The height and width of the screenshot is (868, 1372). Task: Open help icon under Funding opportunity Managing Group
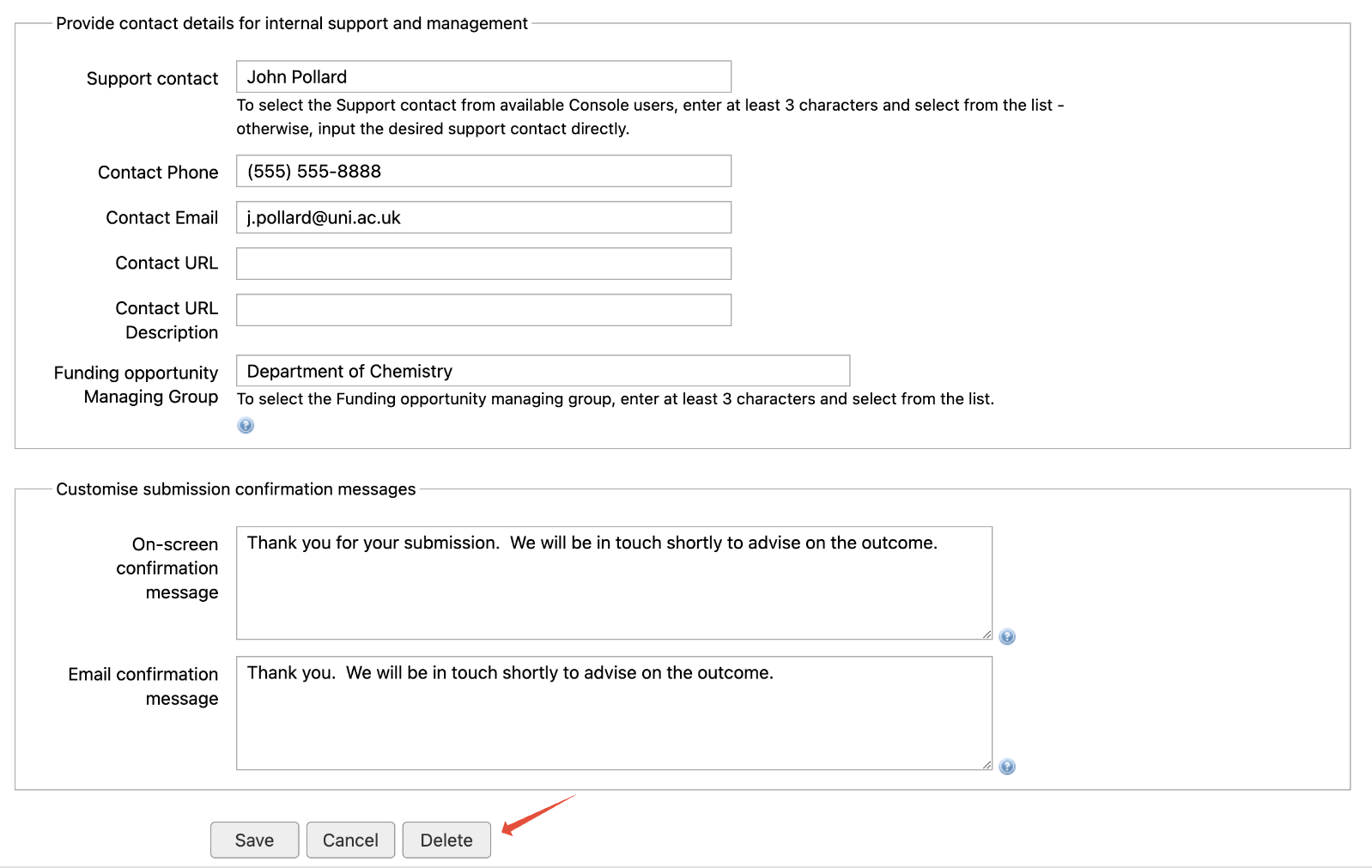(246, 426)
